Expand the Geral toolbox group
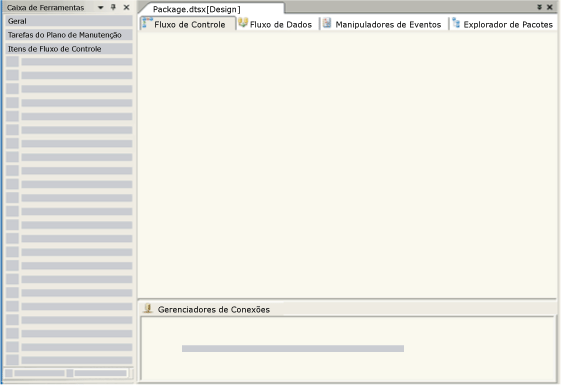 point(69,21)
